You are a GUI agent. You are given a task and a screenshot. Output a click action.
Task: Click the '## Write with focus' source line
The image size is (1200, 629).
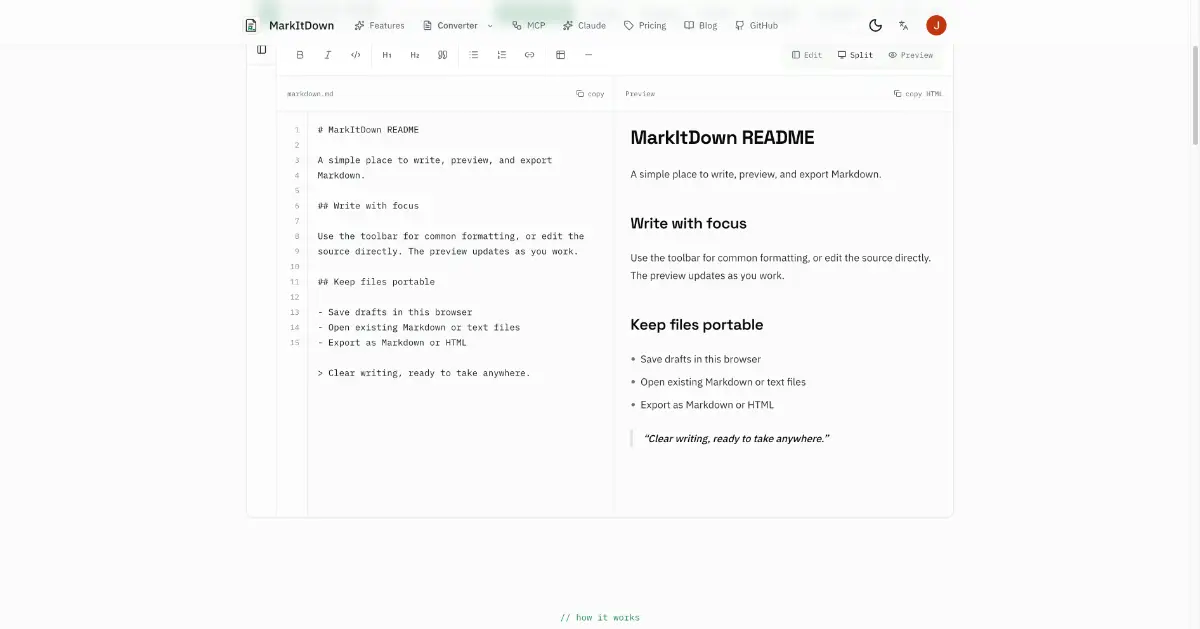pos(368,206)
